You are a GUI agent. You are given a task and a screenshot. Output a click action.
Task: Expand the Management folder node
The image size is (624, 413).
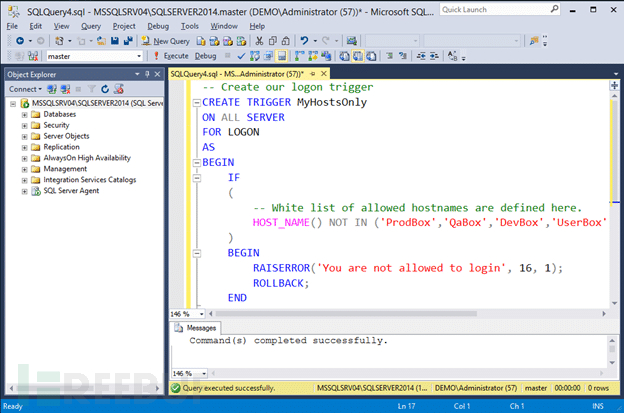click(25, 169)
